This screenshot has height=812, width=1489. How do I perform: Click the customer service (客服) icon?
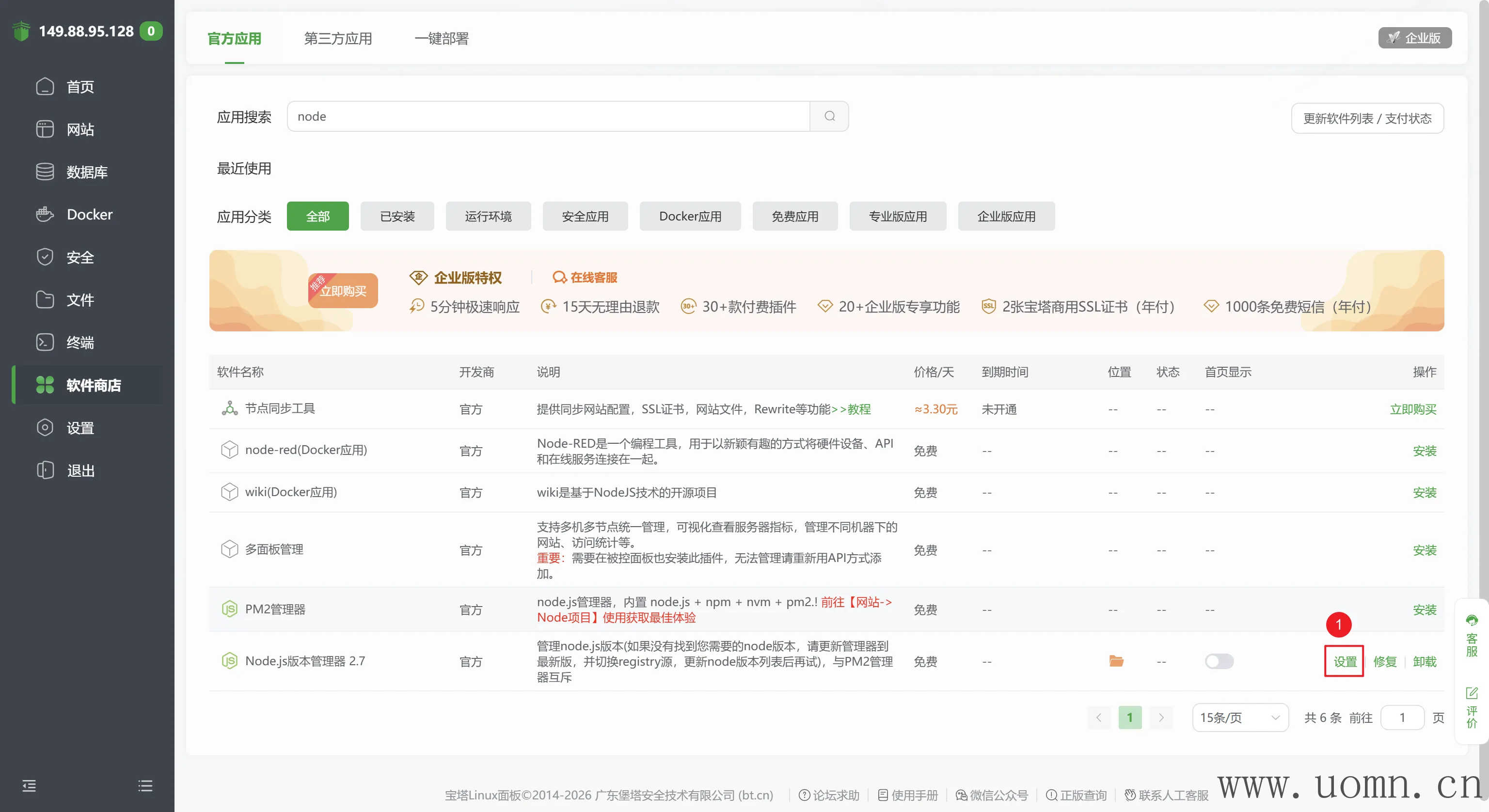[1472, 621]
